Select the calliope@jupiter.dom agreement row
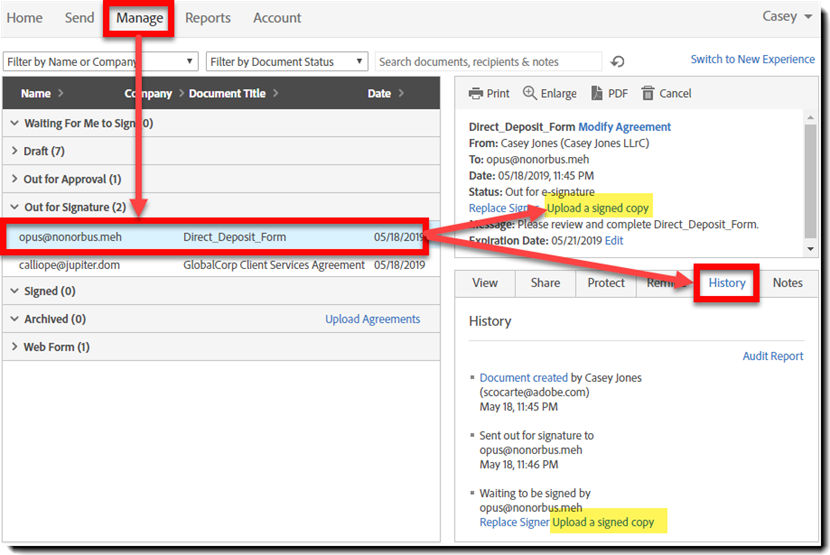Viewport: 830px width, 555px height. 221,265
